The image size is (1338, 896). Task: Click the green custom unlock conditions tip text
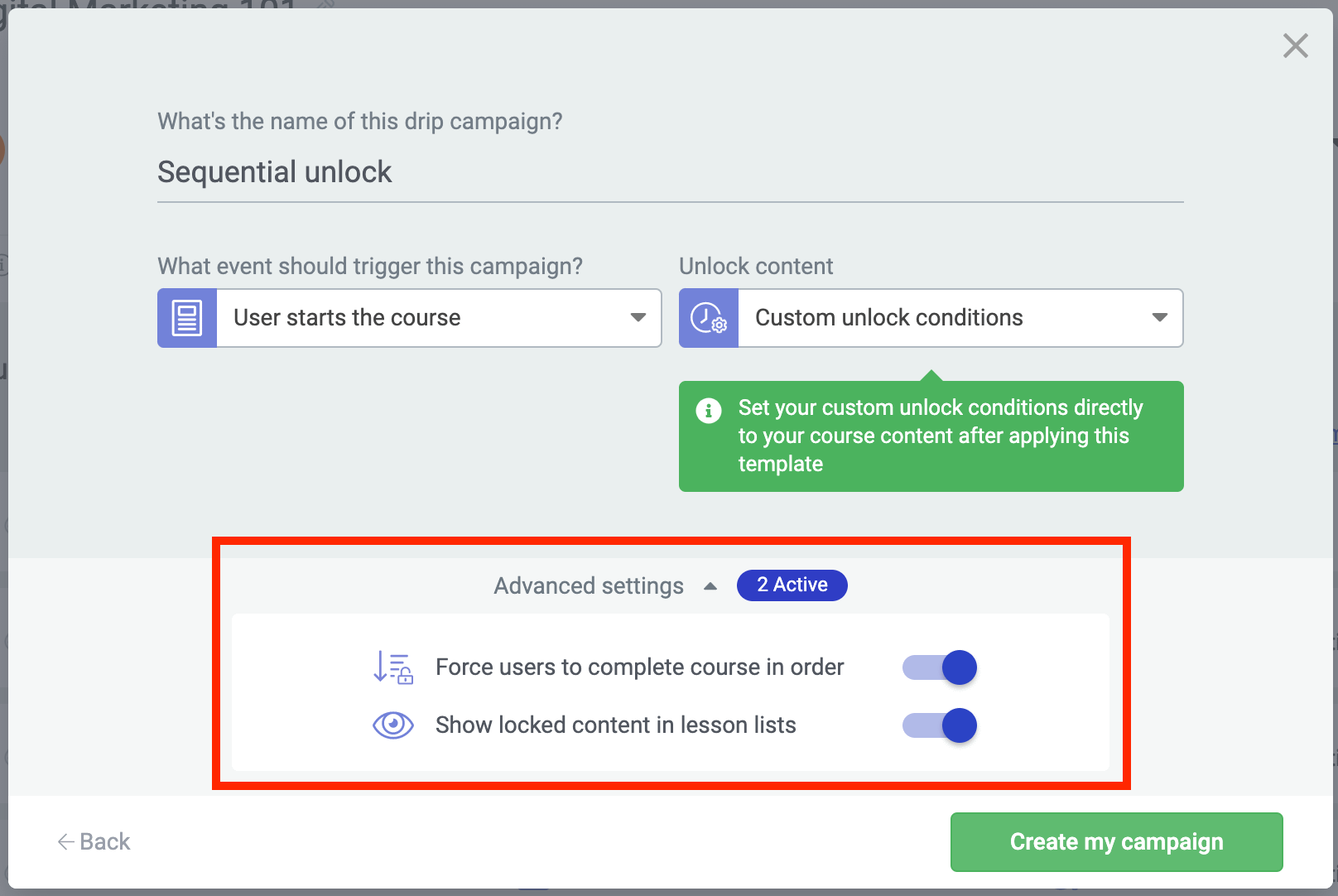point(940,436)
